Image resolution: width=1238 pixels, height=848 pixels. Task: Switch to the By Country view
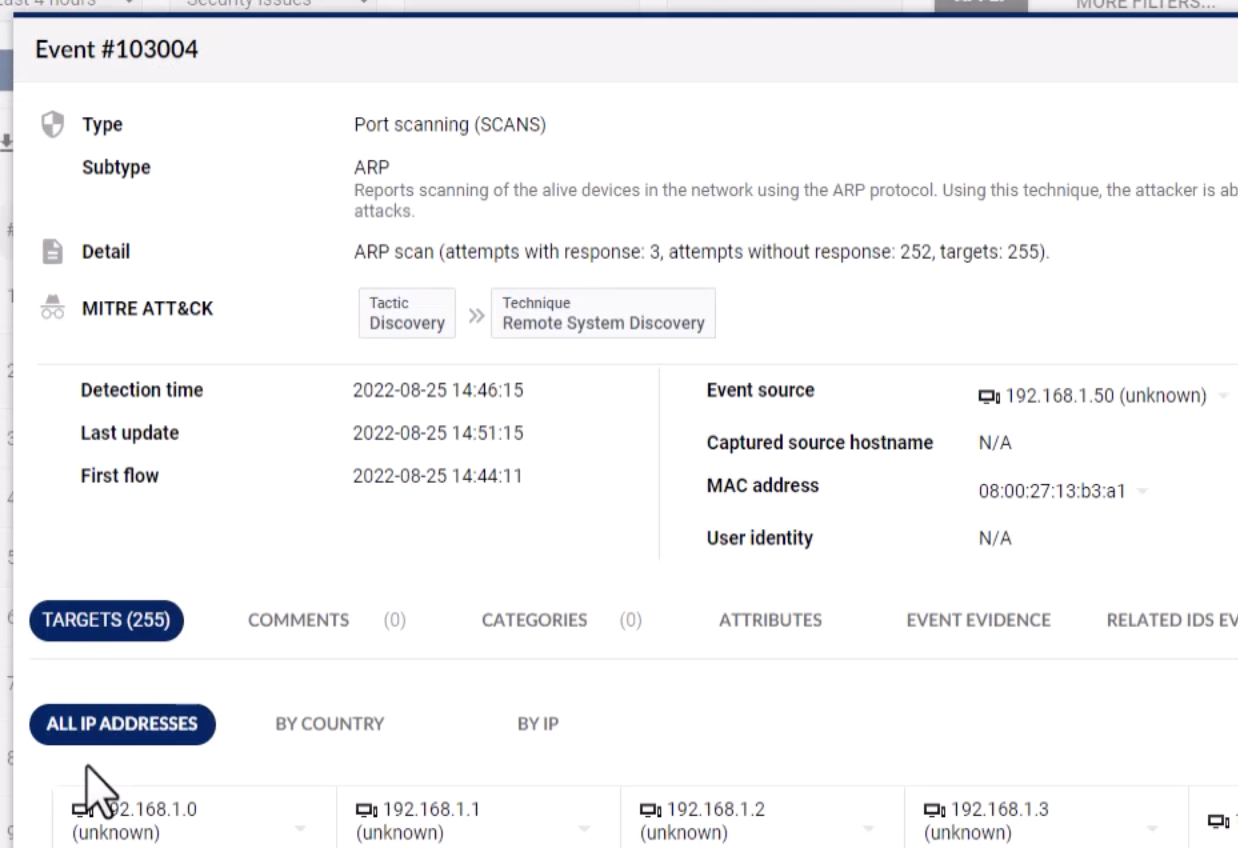pos(329,724)
